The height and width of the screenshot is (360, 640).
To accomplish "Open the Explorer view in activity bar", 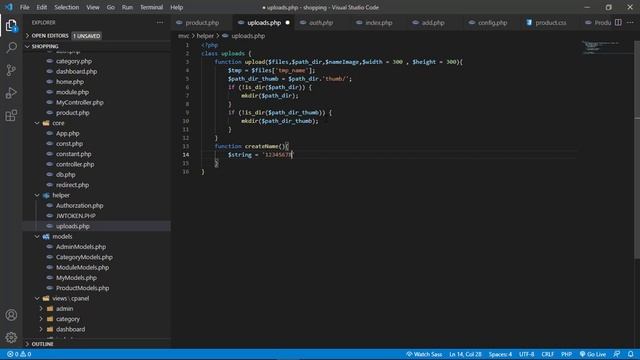I will coord(11,26).
